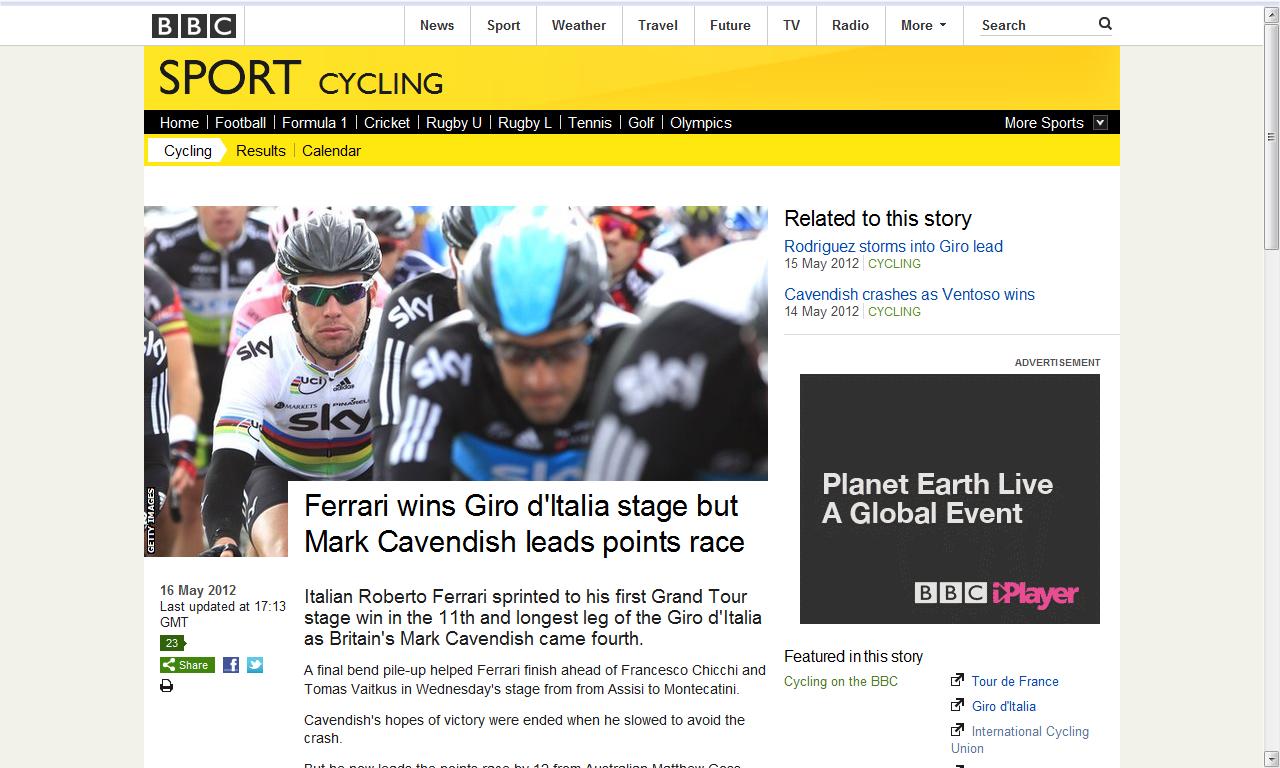Open the Weather tab in BBC navigation
Viewport: 1280px width, 768px height.
[x=578, y=26]
